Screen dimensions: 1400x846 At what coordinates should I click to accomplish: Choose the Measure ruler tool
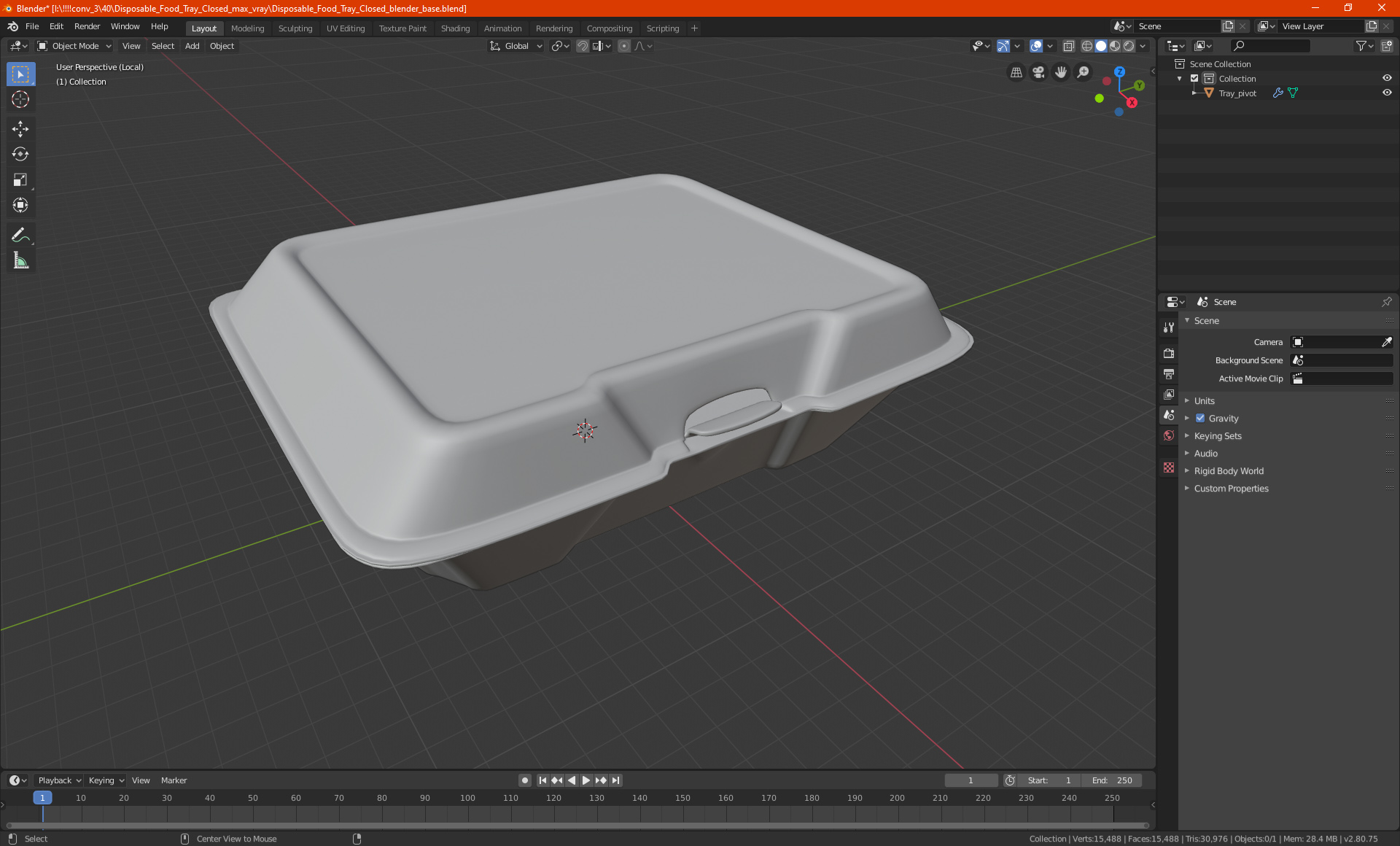(20, 260)
